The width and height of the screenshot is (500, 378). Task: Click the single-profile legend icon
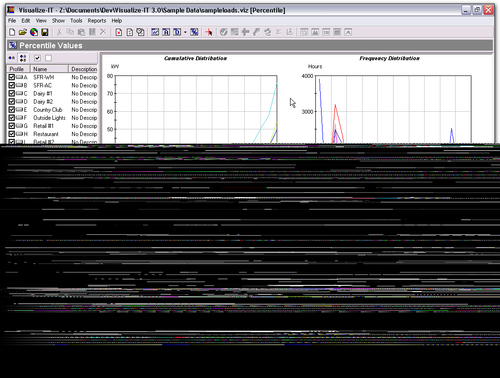(12, 58)
